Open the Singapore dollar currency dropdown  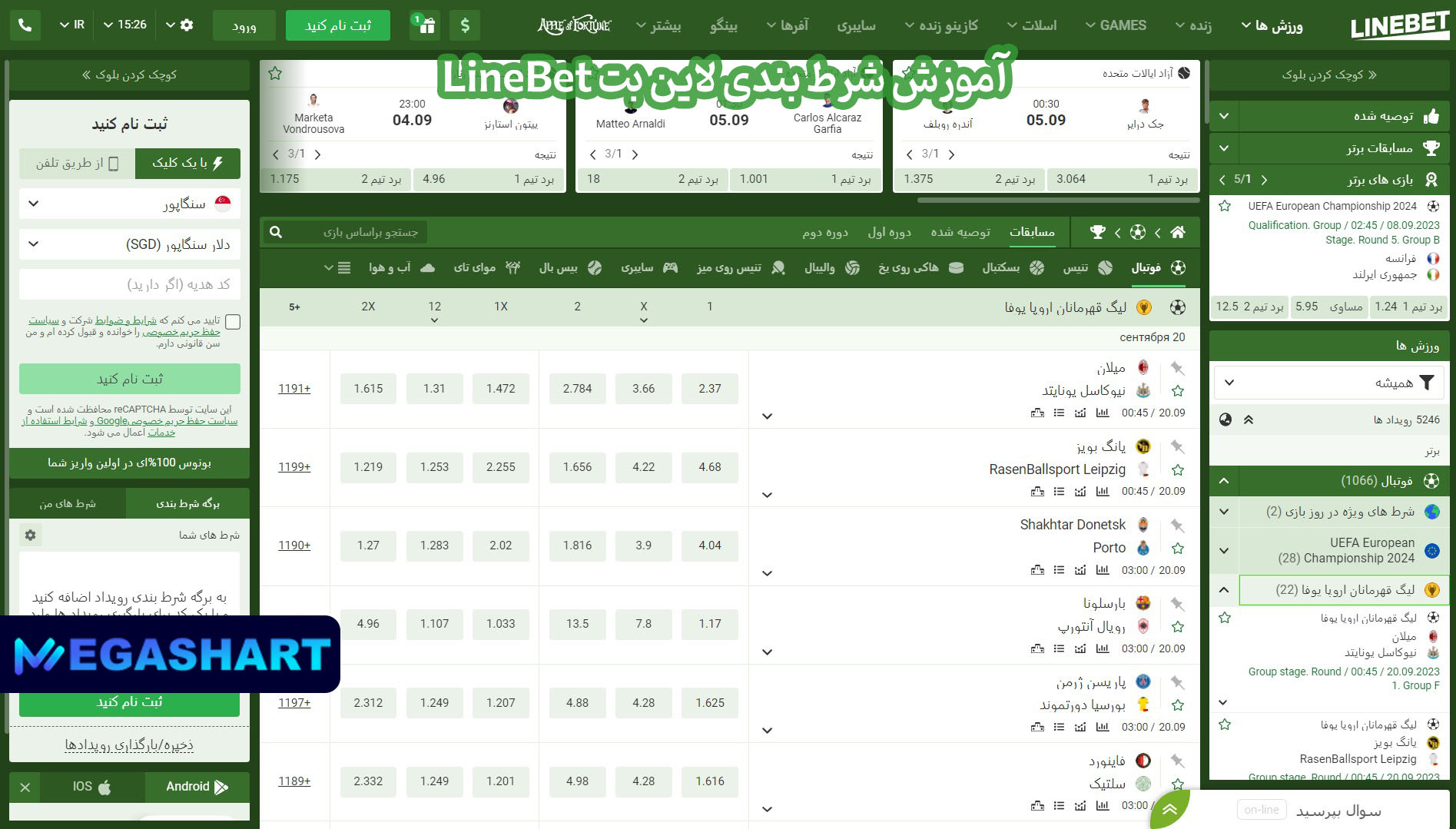[130, 244]
